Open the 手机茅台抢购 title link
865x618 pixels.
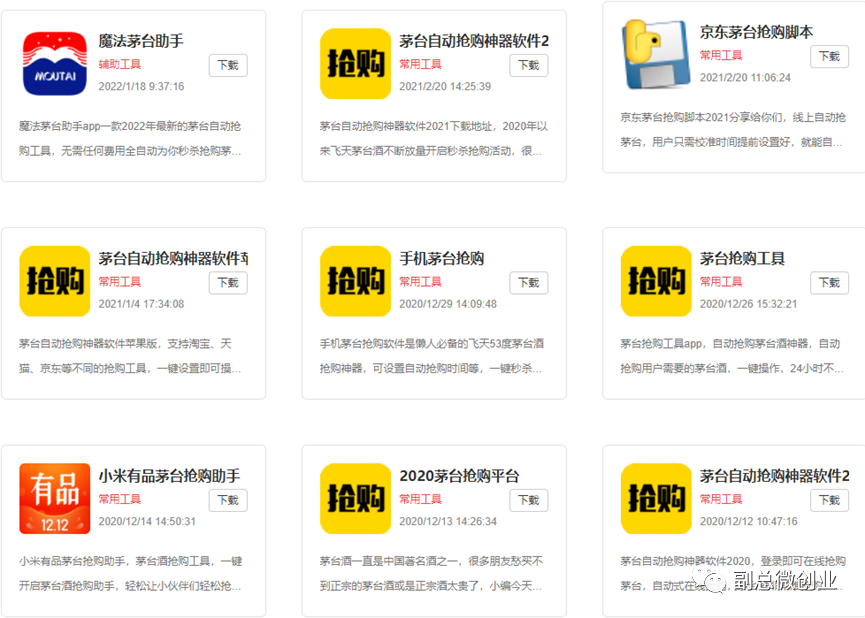441,258
